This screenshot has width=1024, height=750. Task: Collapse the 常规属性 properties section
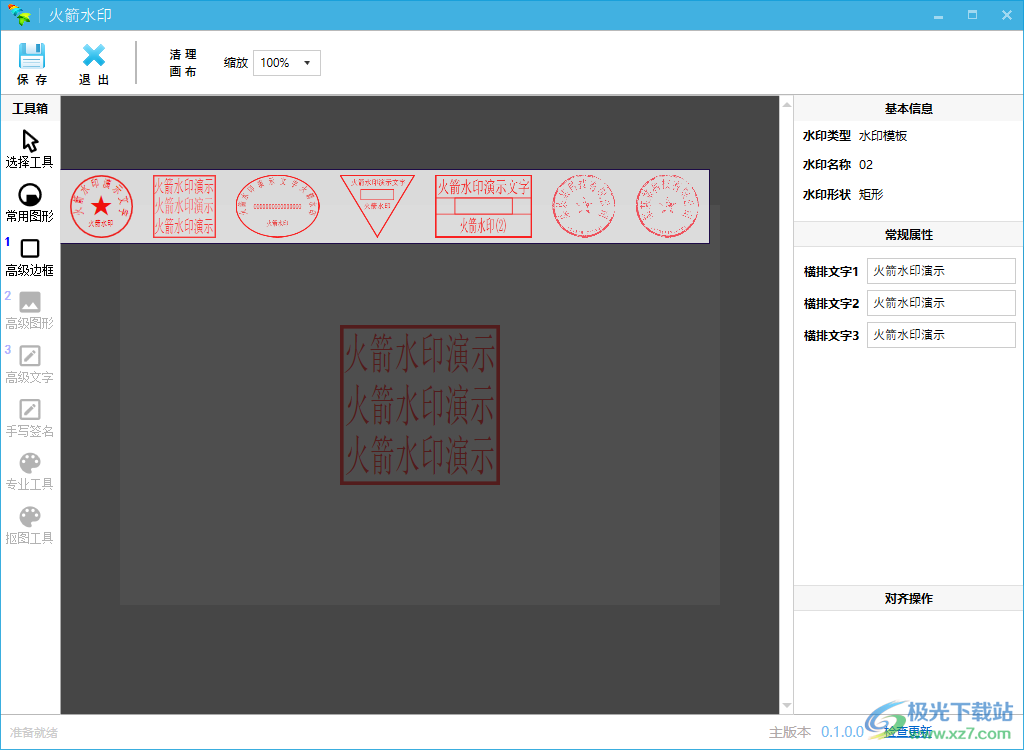tap(908, 233)
